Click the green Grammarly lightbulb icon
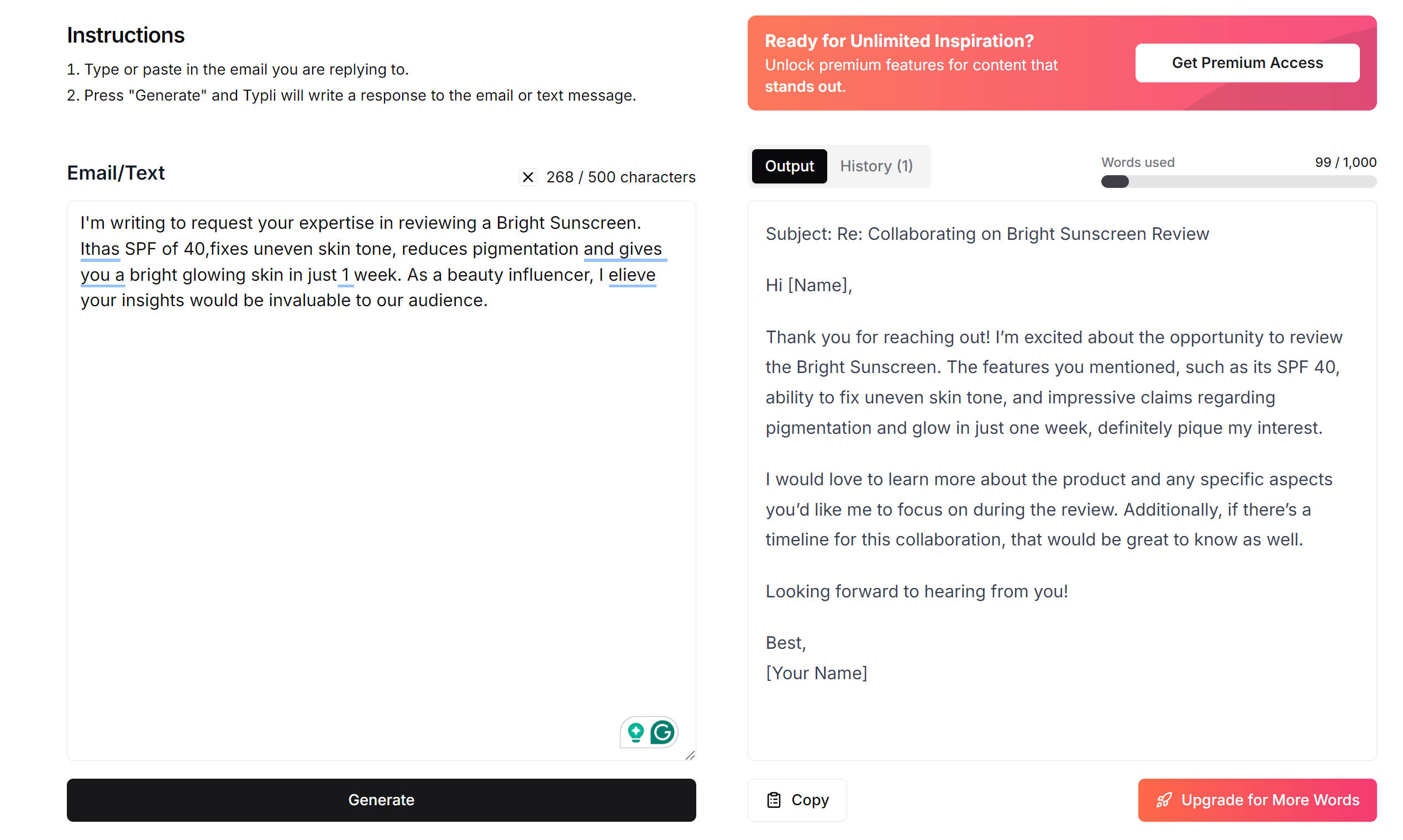This screenshot has width=1403, height=840. pos(635,732)
